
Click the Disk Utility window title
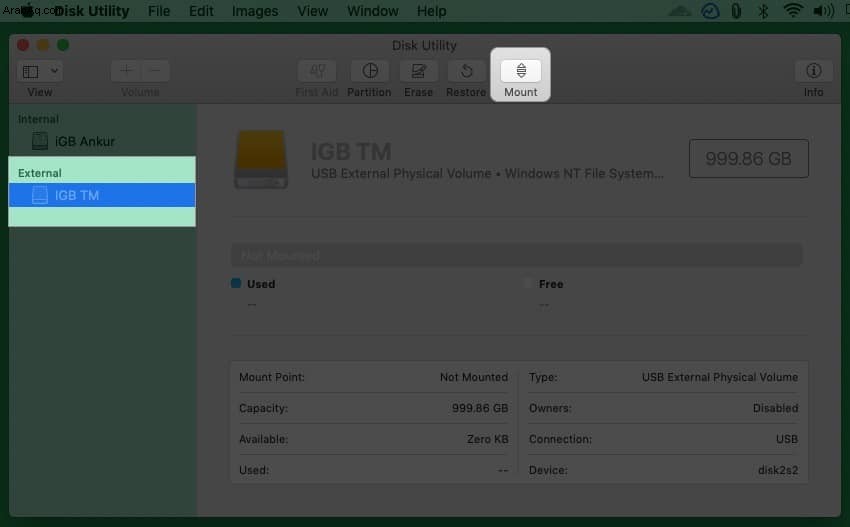point(424,45)
